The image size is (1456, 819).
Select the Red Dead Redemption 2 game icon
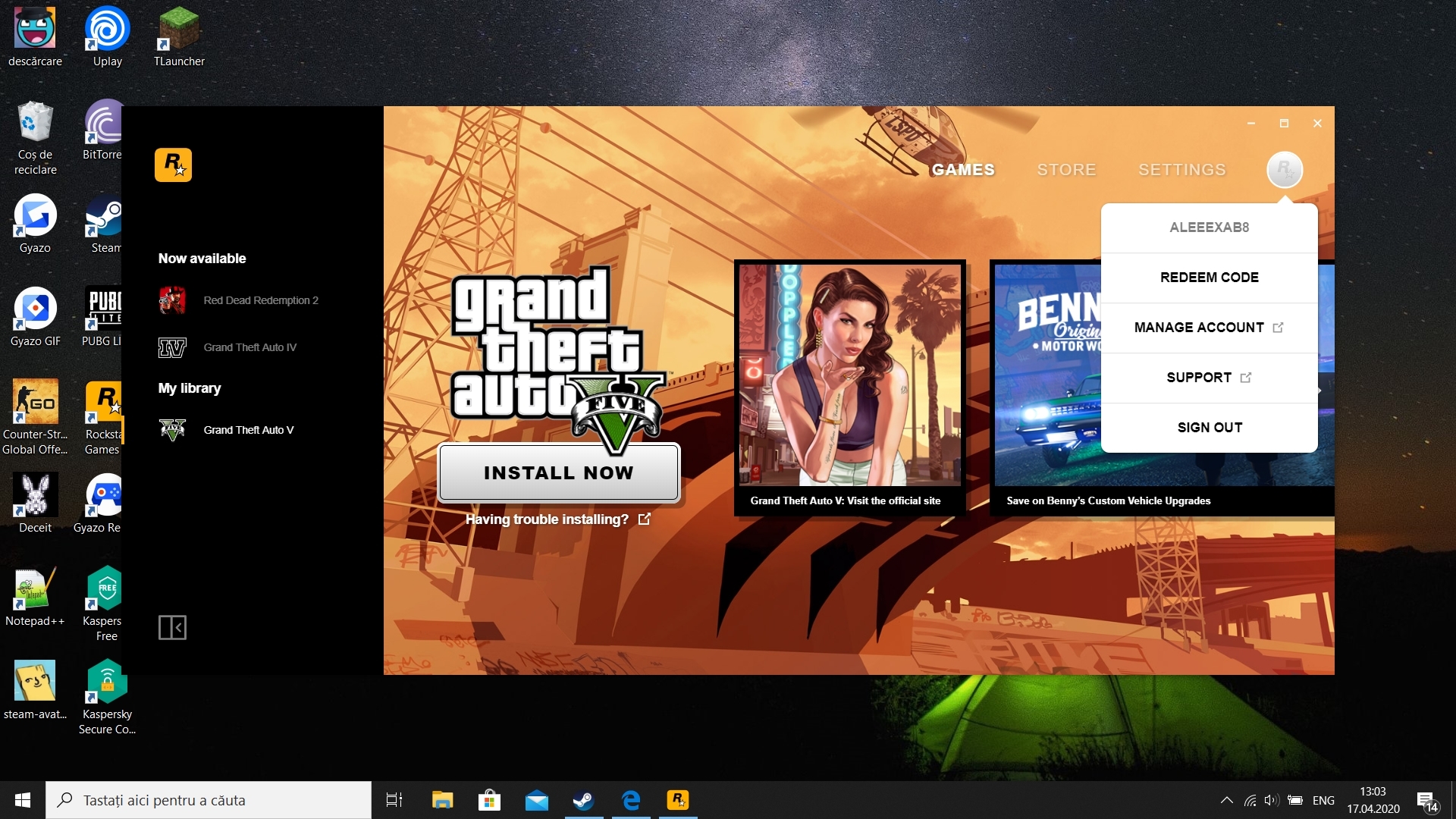172,300
